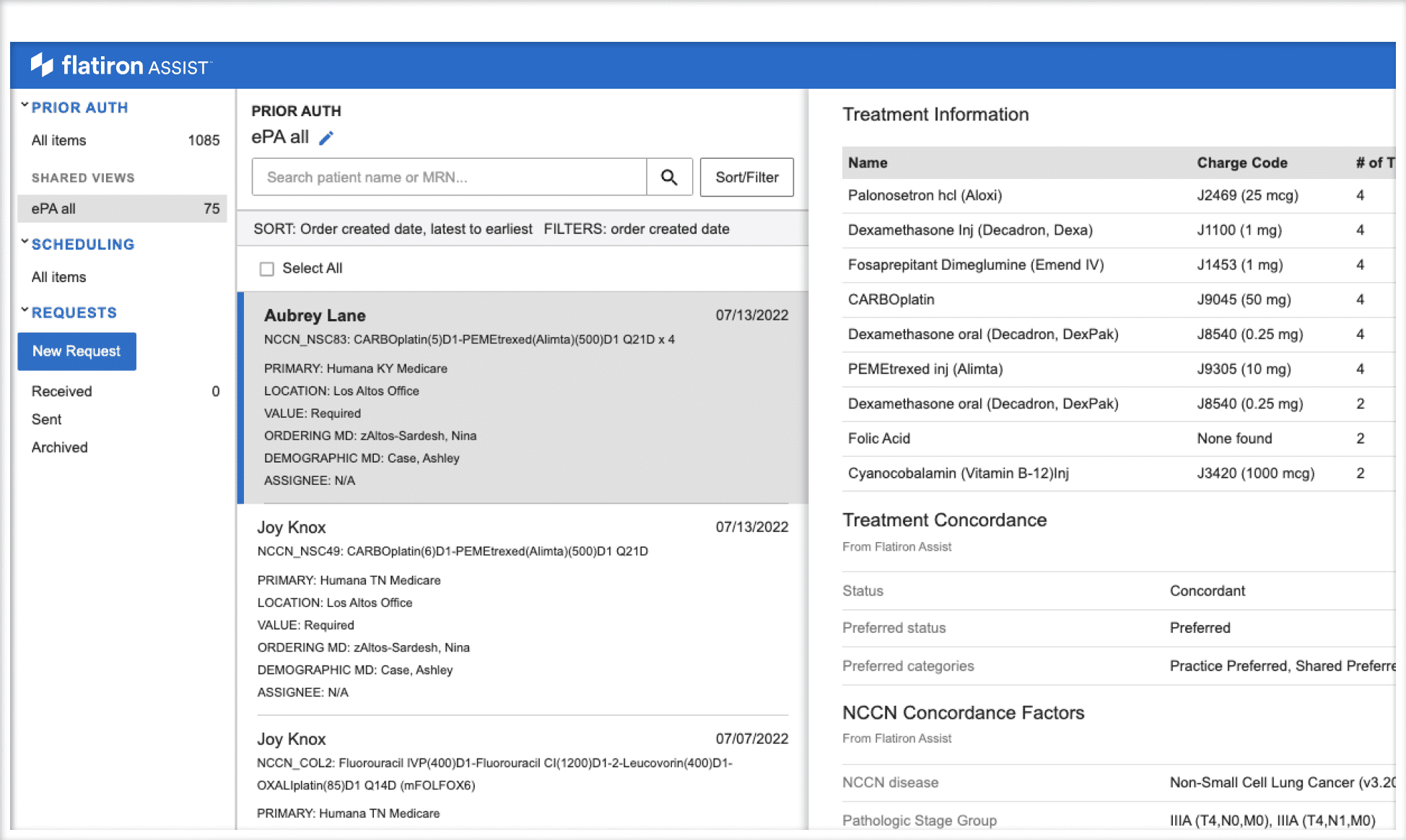Open the Sort/Filter options
1406x840 pixels.
(746, 178)
